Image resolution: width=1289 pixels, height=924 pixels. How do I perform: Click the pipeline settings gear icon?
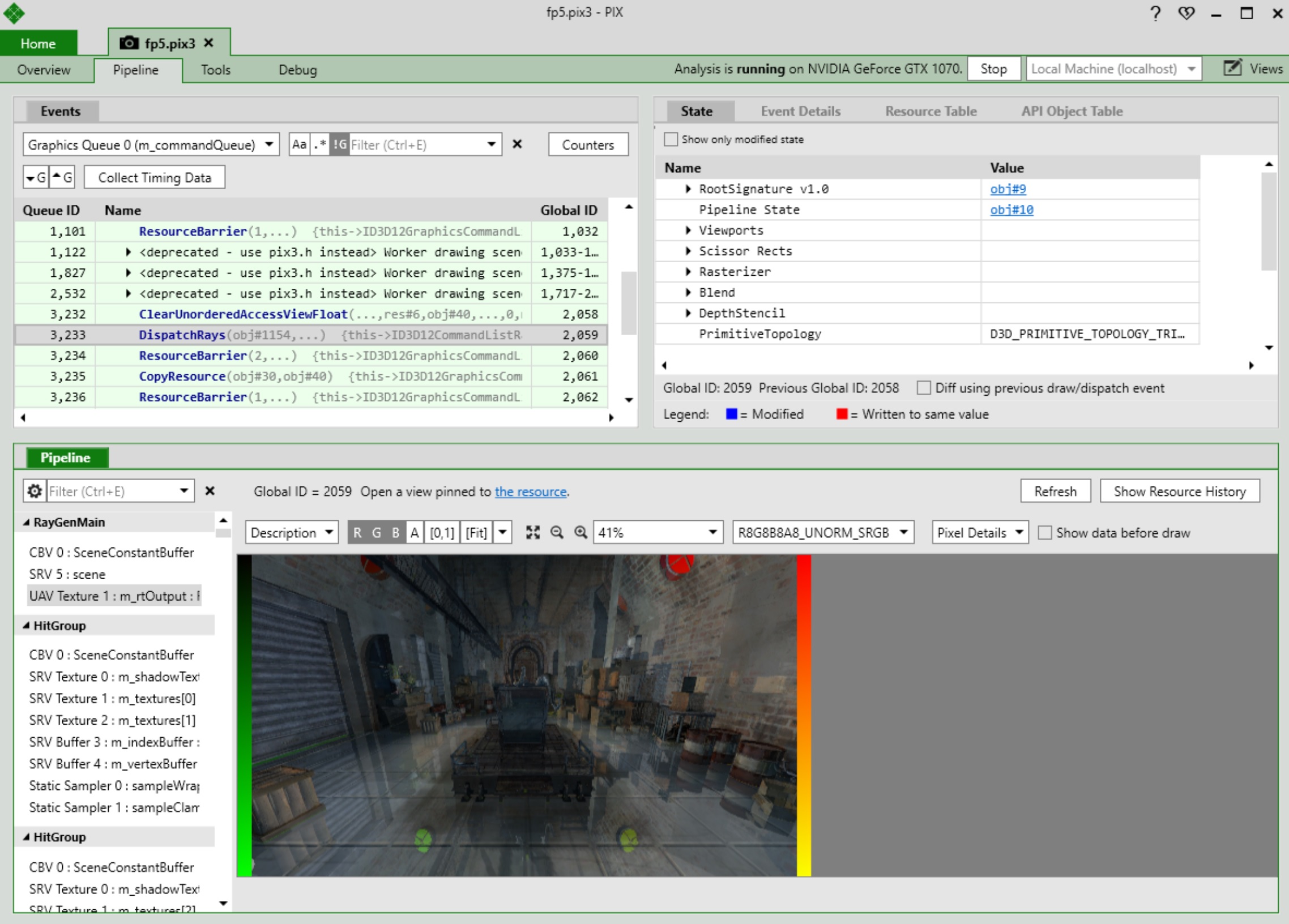pos(35,491)
